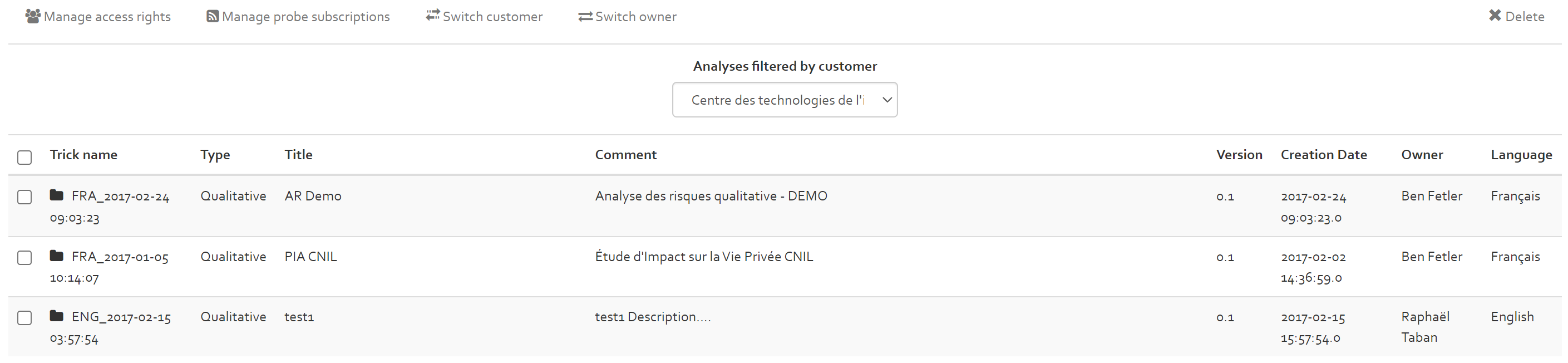1568x363 pixels.
Task: Click the Trick name column header
Action: (83, 155)
